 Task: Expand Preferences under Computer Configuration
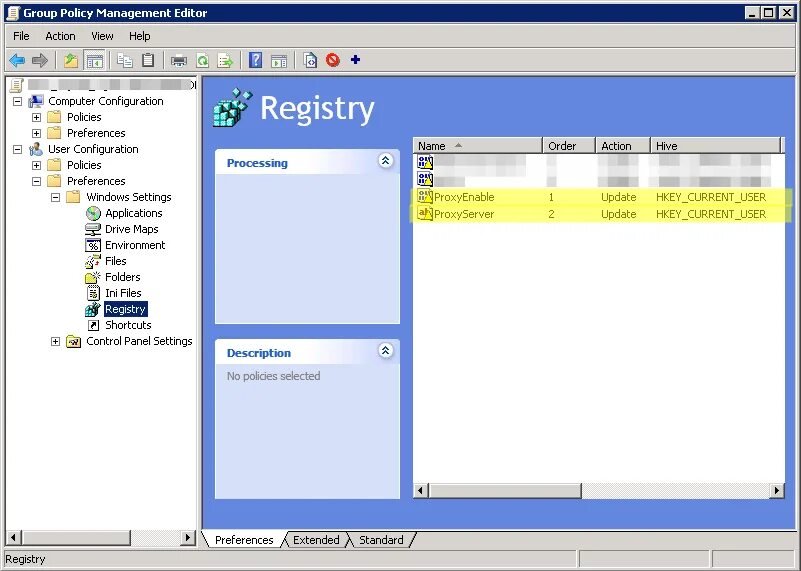click(x=36, y=133)
